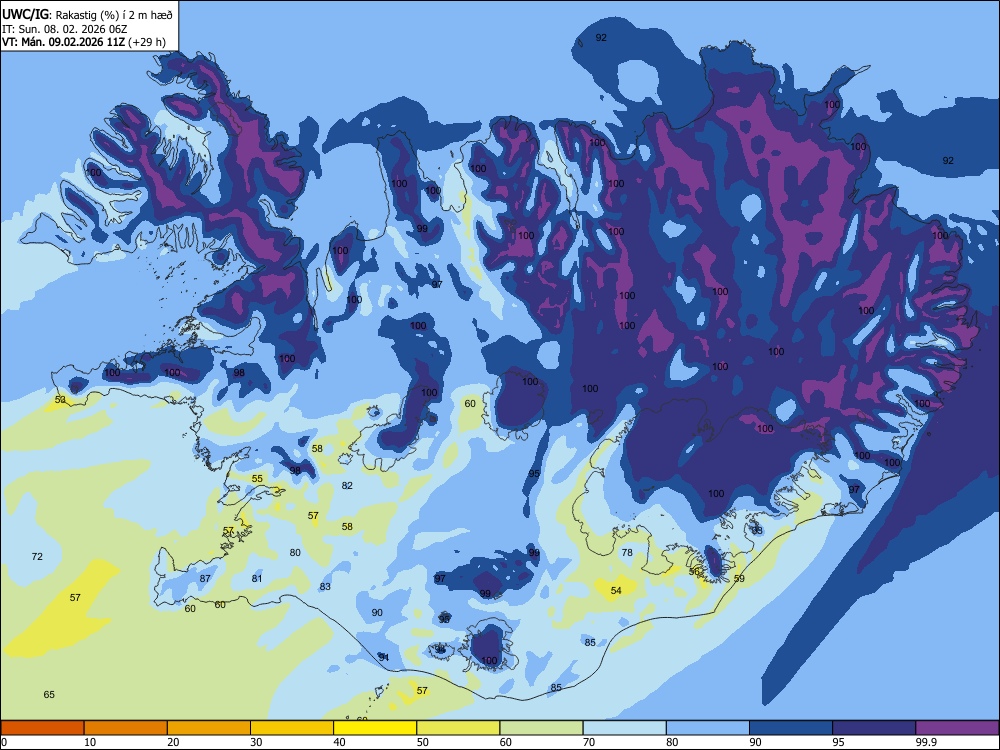Click the legend tick label '0'
This screenshot has height=750, width=1000.
point(4,742)
